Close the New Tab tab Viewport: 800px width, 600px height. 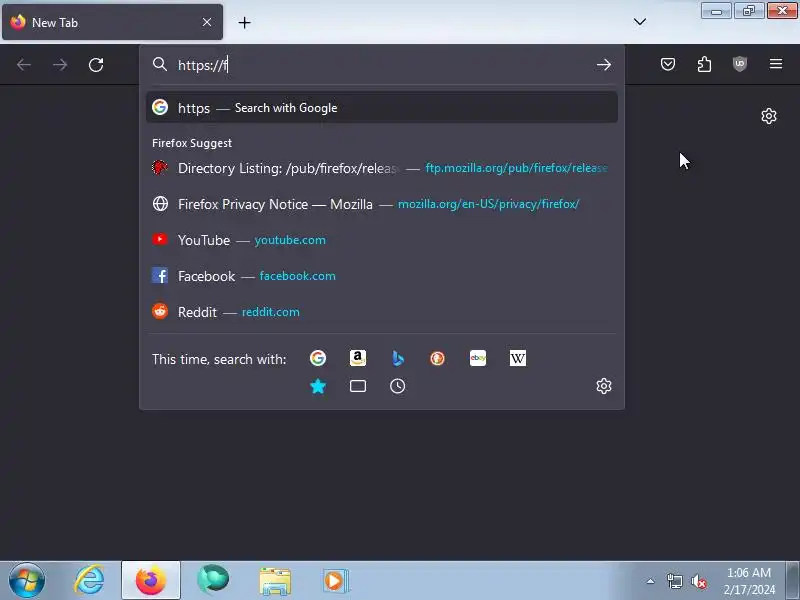[207, 22]
